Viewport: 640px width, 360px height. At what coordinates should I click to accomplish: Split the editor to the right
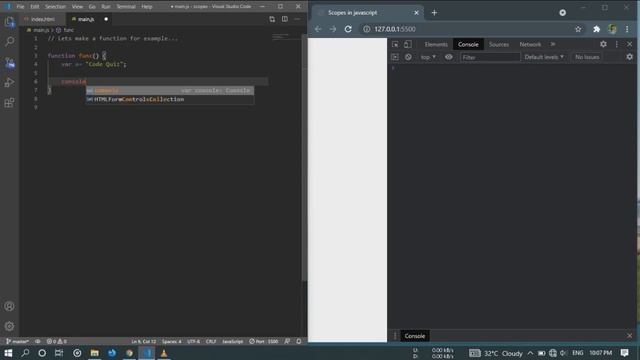click(x=284, y=19)
